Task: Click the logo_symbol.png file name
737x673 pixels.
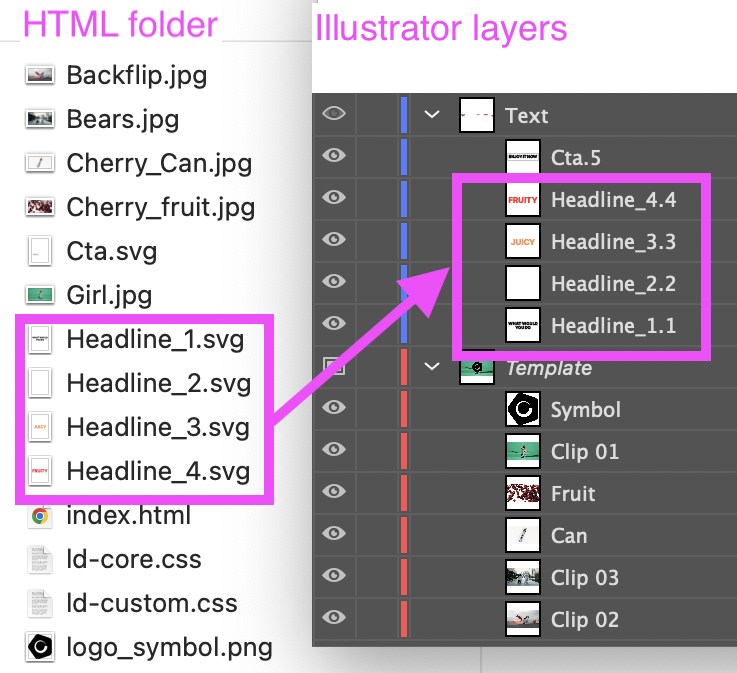Action: pos(169,649)
